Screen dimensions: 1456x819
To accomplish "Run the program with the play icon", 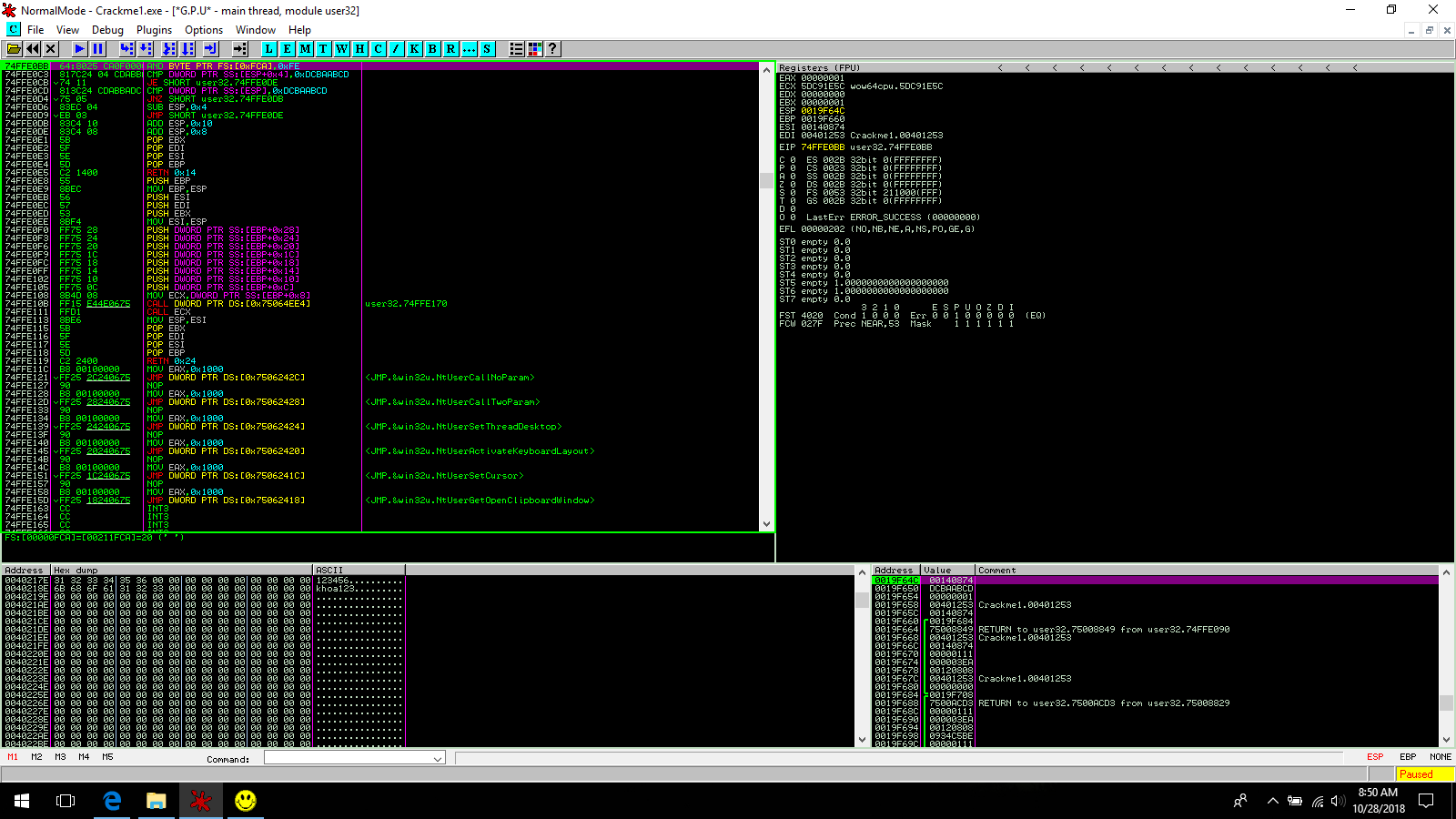I will (80, 49).
